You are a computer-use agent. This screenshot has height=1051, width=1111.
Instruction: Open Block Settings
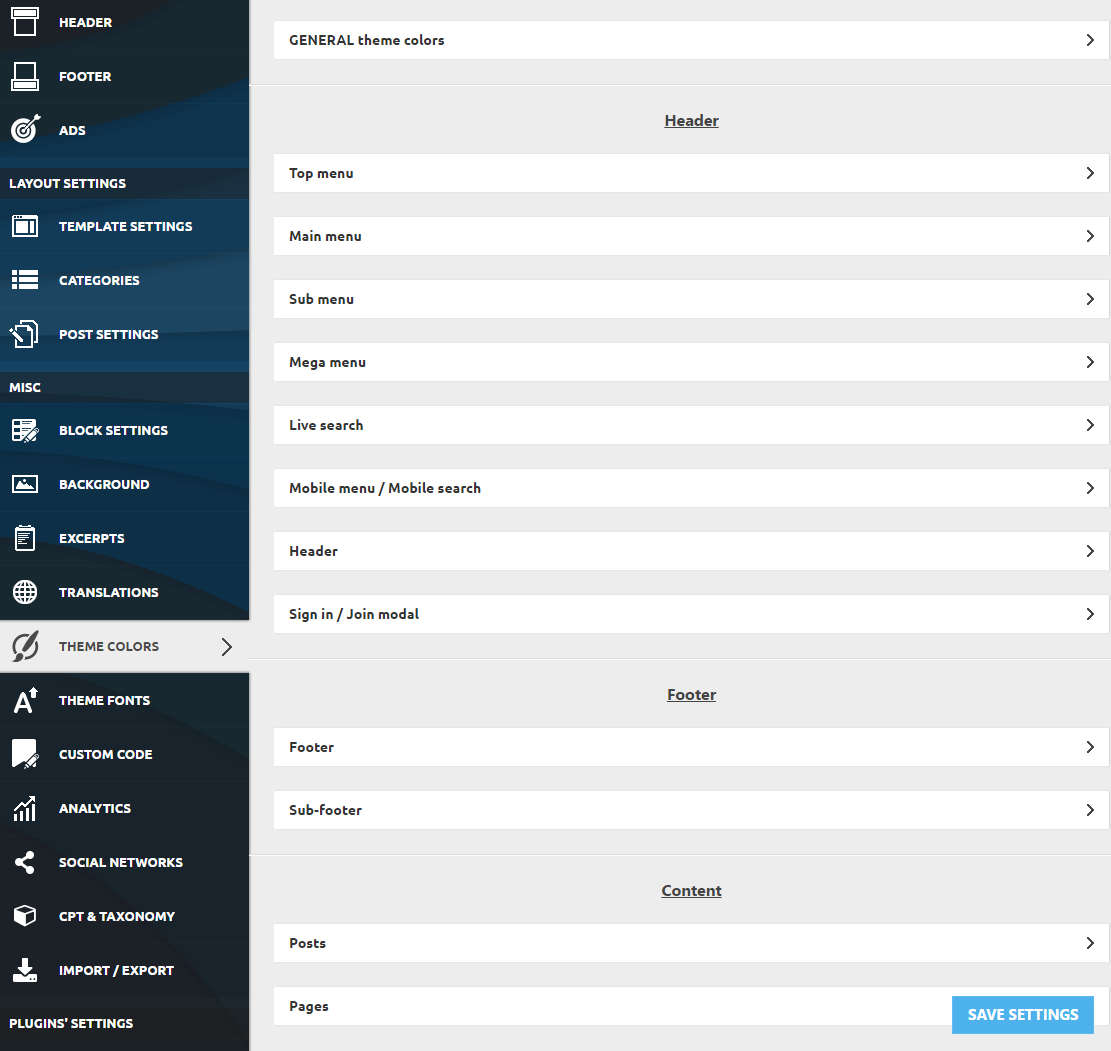click(125, 430)
